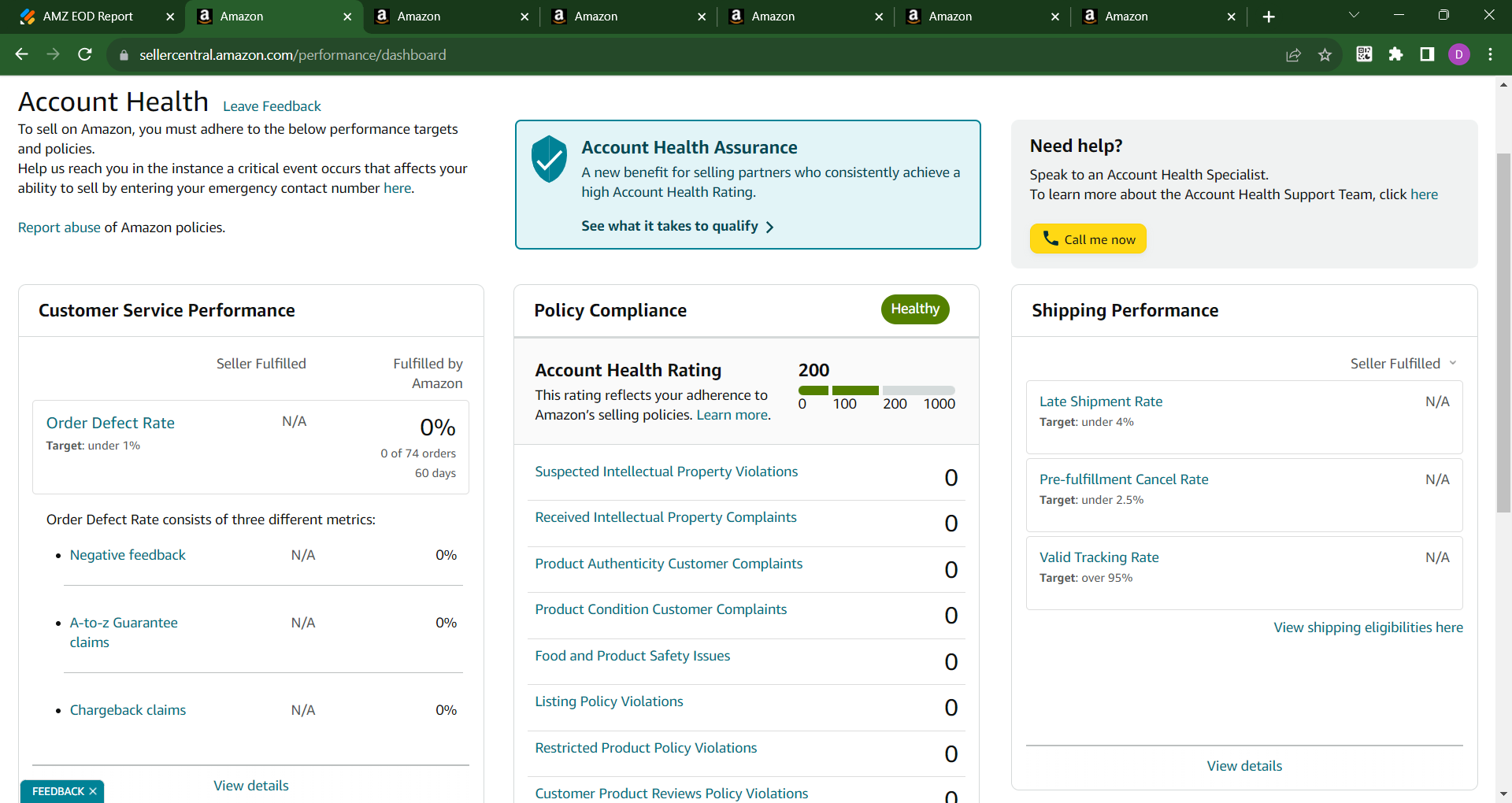Open the FEEDBACK tab button
The image size is (1512, 803).
point(58,791)
